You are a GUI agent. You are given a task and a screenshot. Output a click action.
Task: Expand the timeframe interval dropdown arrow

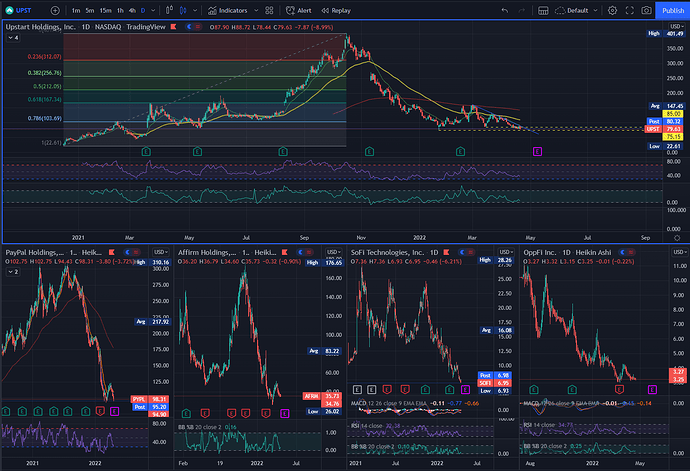pyautogui.click(x=153, y=11)
